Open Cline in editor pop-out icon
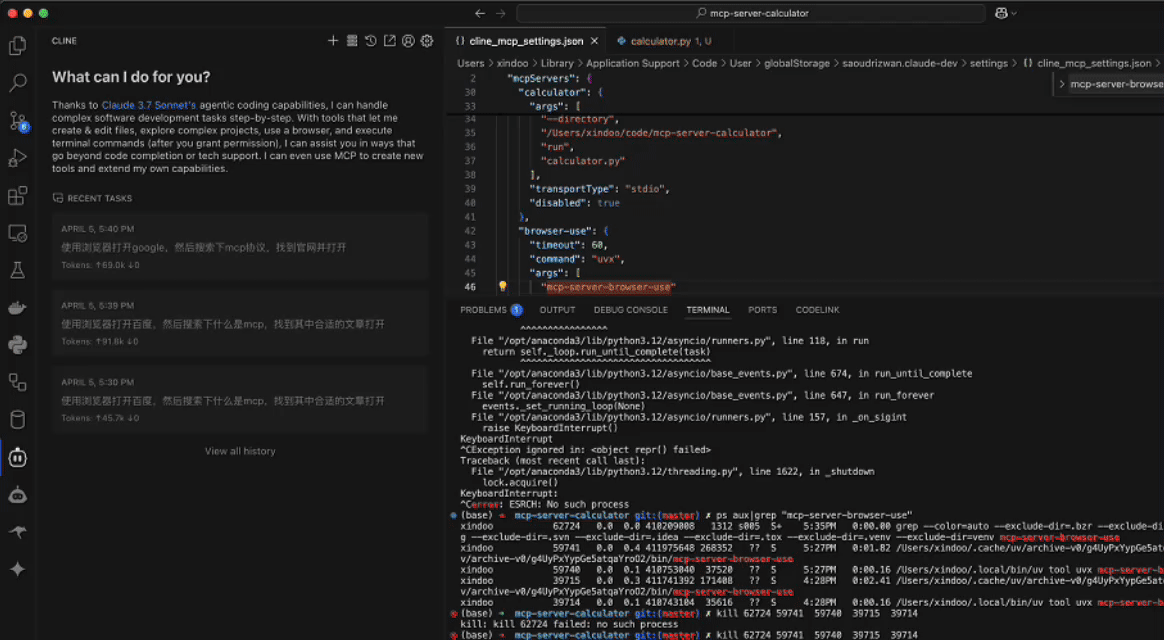Screen dimensions: 1164x640 coord(390,41)
